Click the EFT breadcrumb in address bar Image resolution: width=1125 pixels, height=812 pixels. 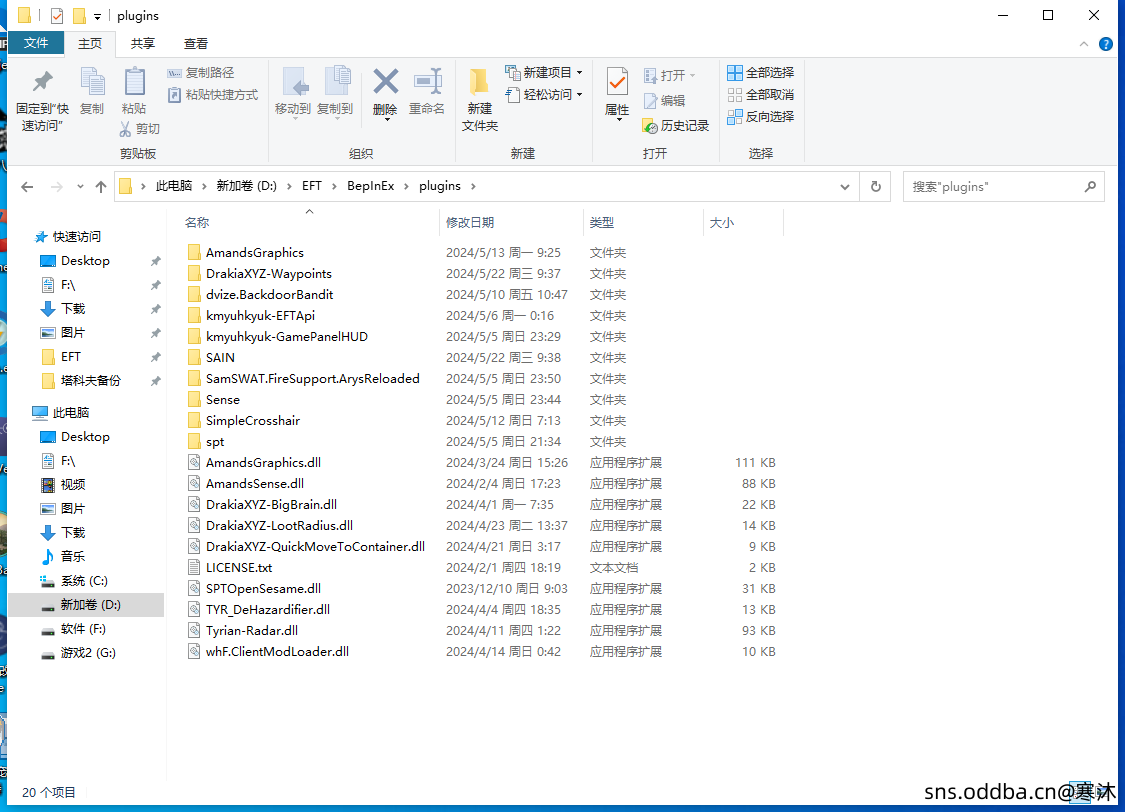[311, 186]
